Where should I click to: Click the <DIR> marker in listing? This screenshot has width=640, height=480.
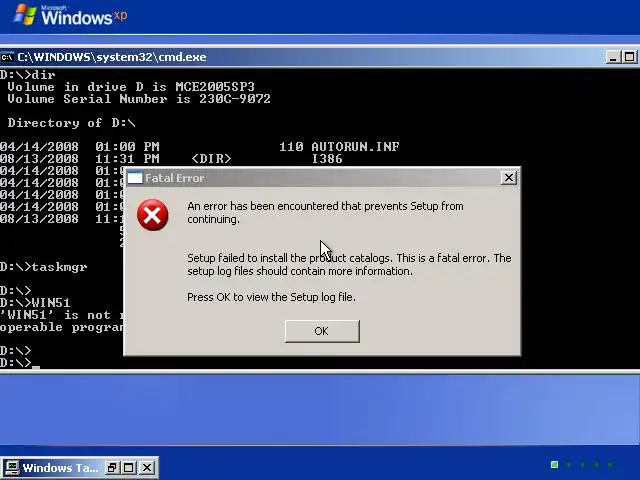tap(211, 159)
